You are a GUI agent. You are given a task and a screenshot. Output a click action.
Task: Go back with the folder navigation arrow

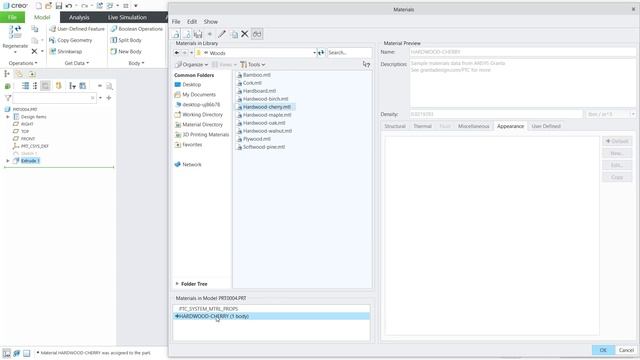(x=177, y=53)
